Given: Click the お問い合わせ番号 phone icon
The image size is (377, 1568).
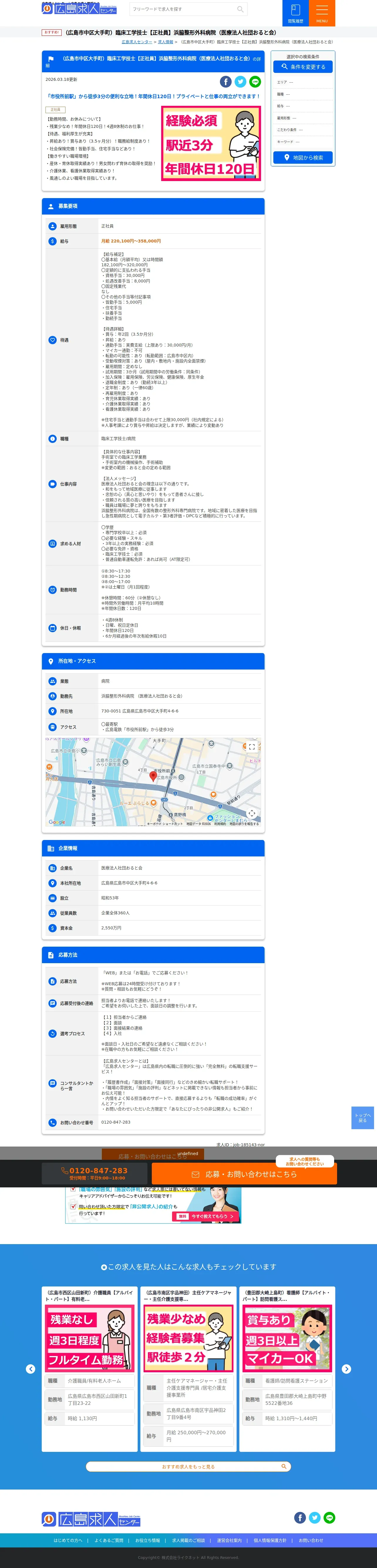Looking at the screenshot, I should 52,1122.
